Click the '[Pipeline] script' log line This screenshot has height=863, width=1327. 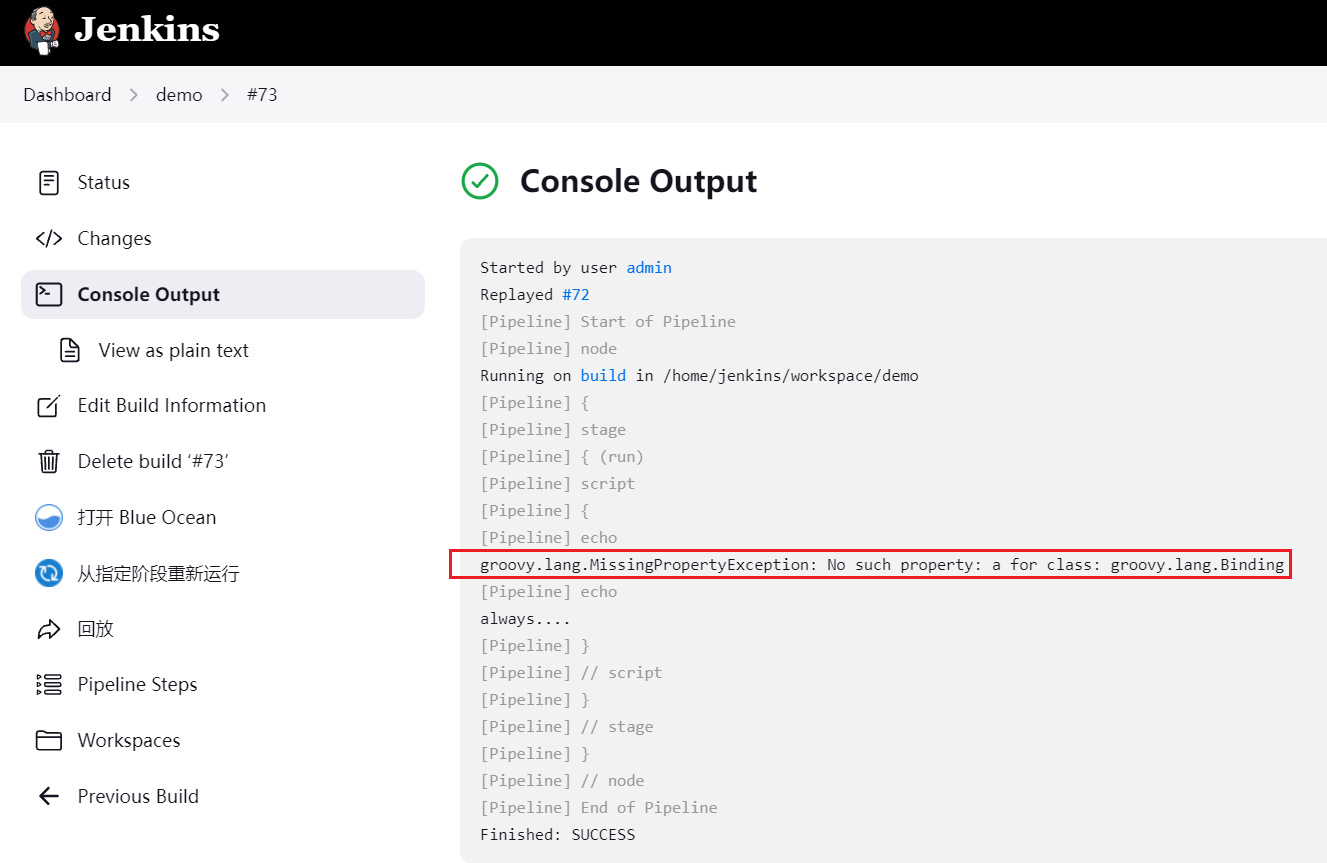point(557,484)
